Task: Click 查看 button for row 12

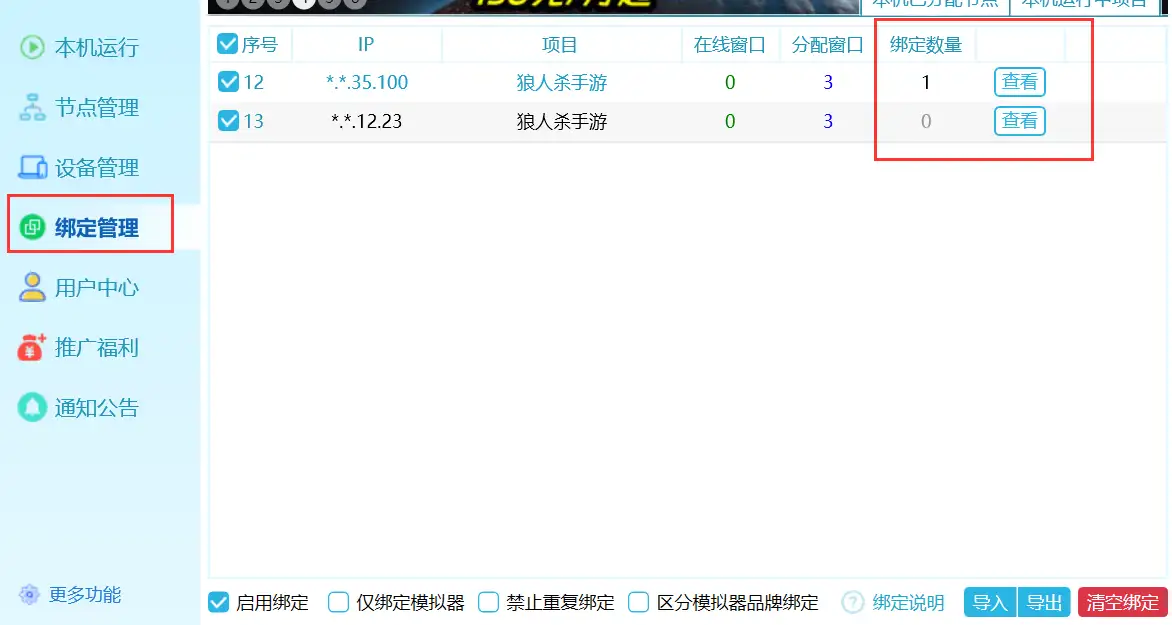Action: point(1019,82)
